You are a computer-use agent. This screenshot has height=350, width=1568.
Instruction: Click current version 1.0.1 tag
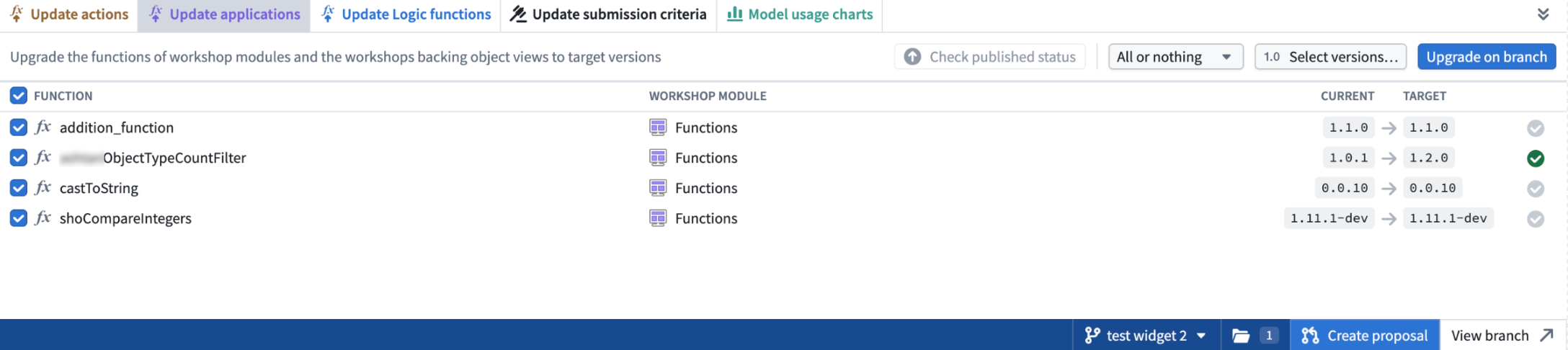(1348, 158)
